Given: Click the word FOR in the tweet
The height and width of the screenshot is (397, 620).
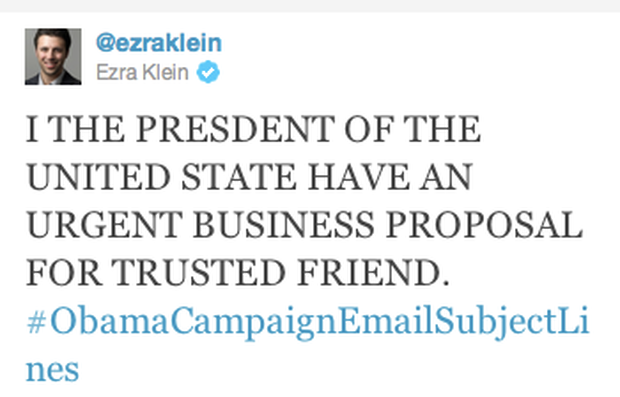Looking at the screenshot, I should [64, 273].
